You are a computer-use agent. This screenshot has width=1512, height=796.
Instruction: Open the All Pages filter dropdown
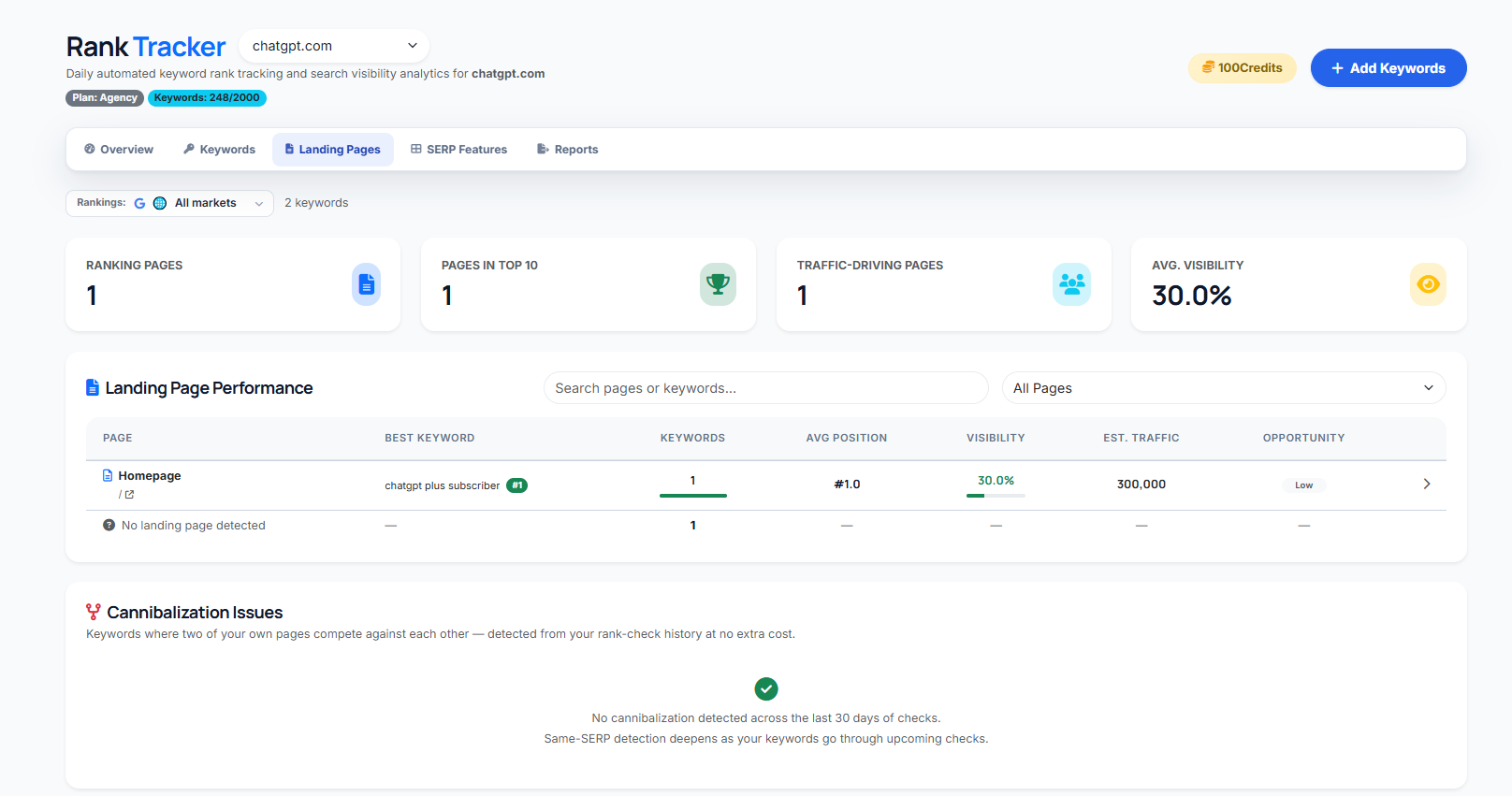coord(1224,388)
